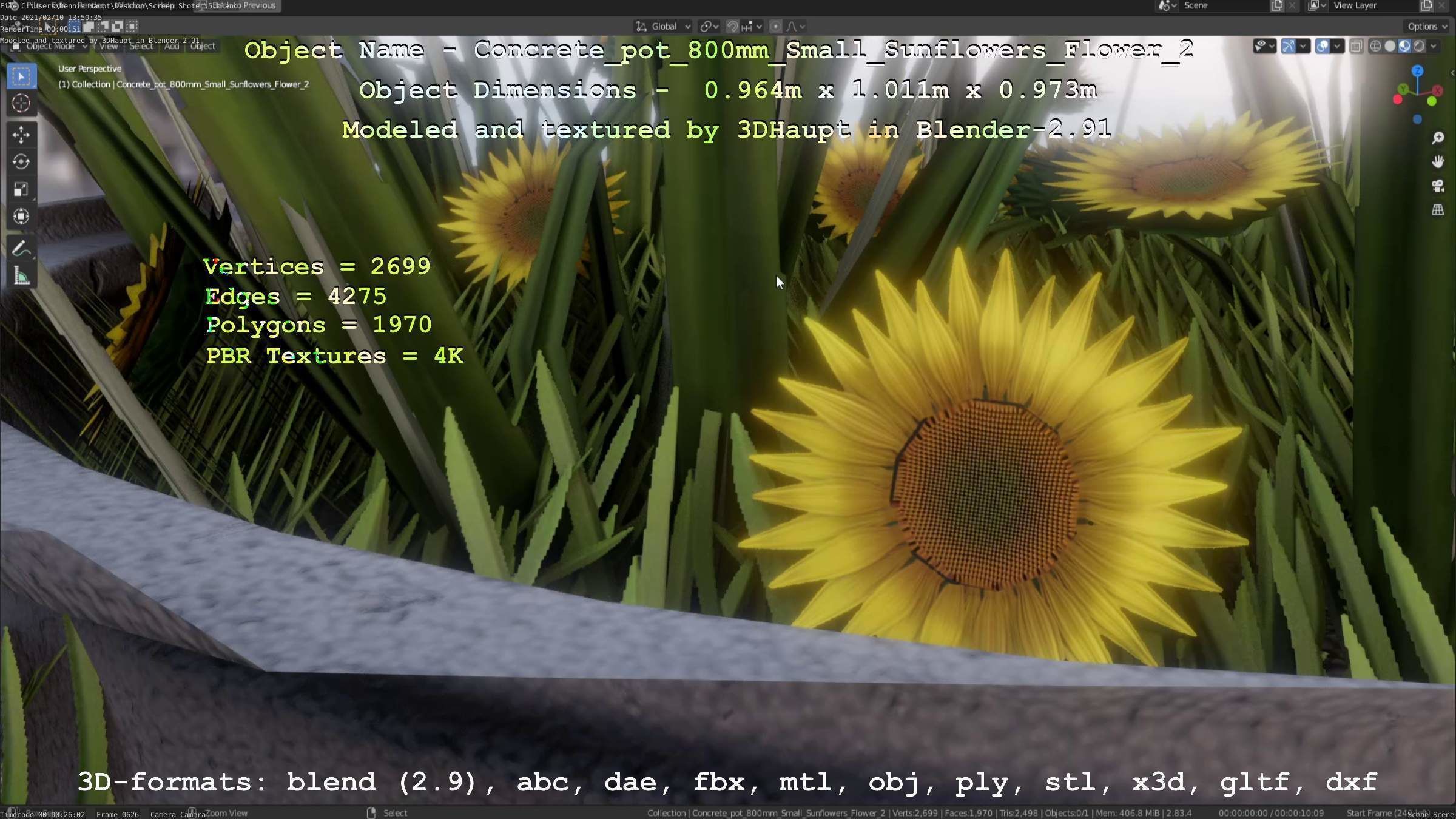
Task: Toggle X-Ray mode
Action: 1357,46
